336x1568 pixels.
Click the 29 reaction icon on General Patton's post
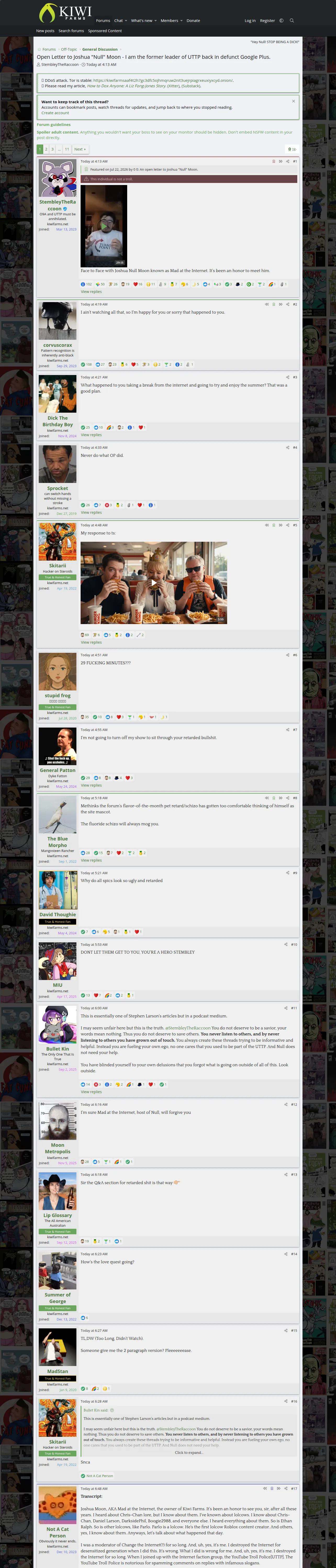(x=83, y=778)
